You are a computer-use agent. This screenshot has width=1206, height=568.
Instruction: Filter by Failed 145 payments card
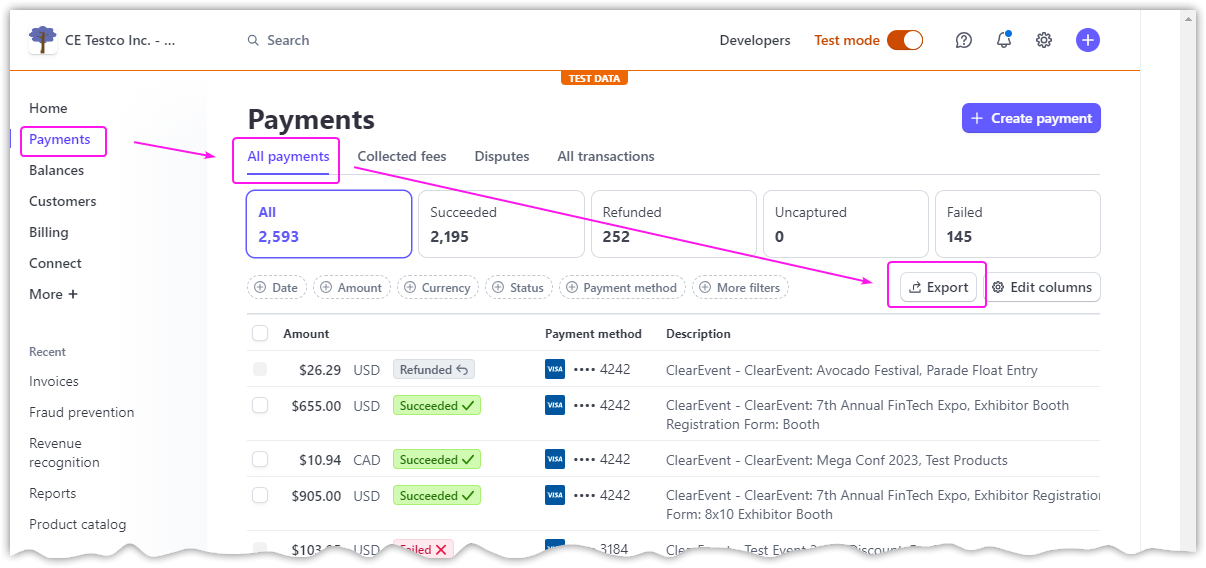point(1018,224)
